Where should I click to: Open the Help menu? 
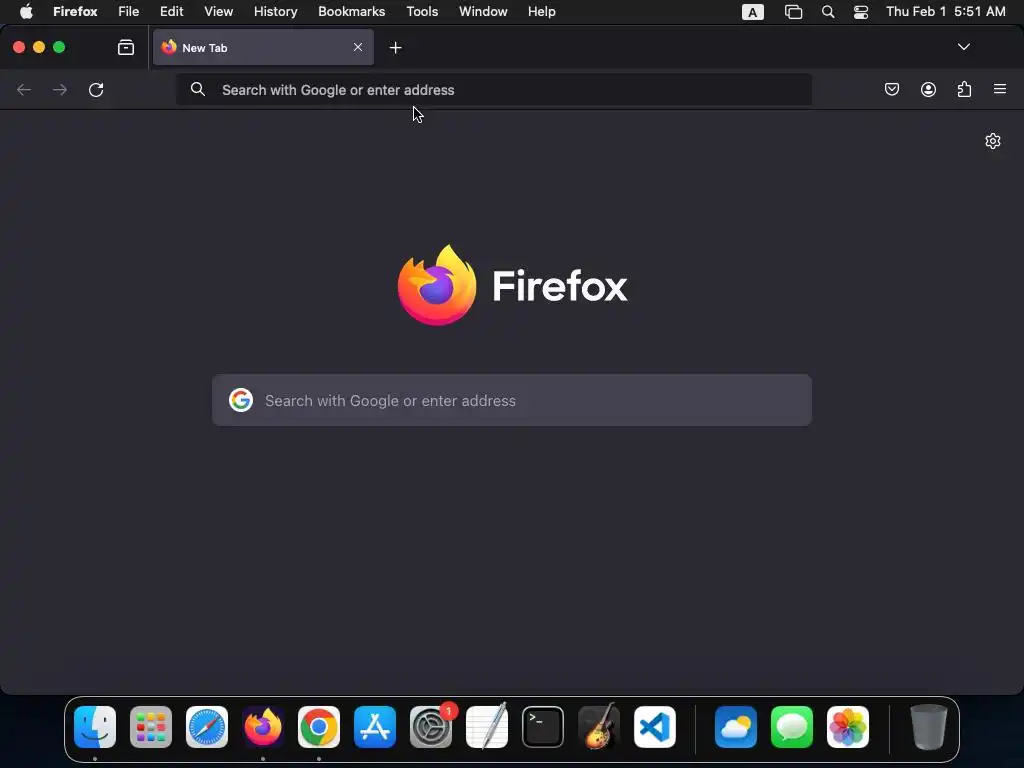tap(541, 12)
